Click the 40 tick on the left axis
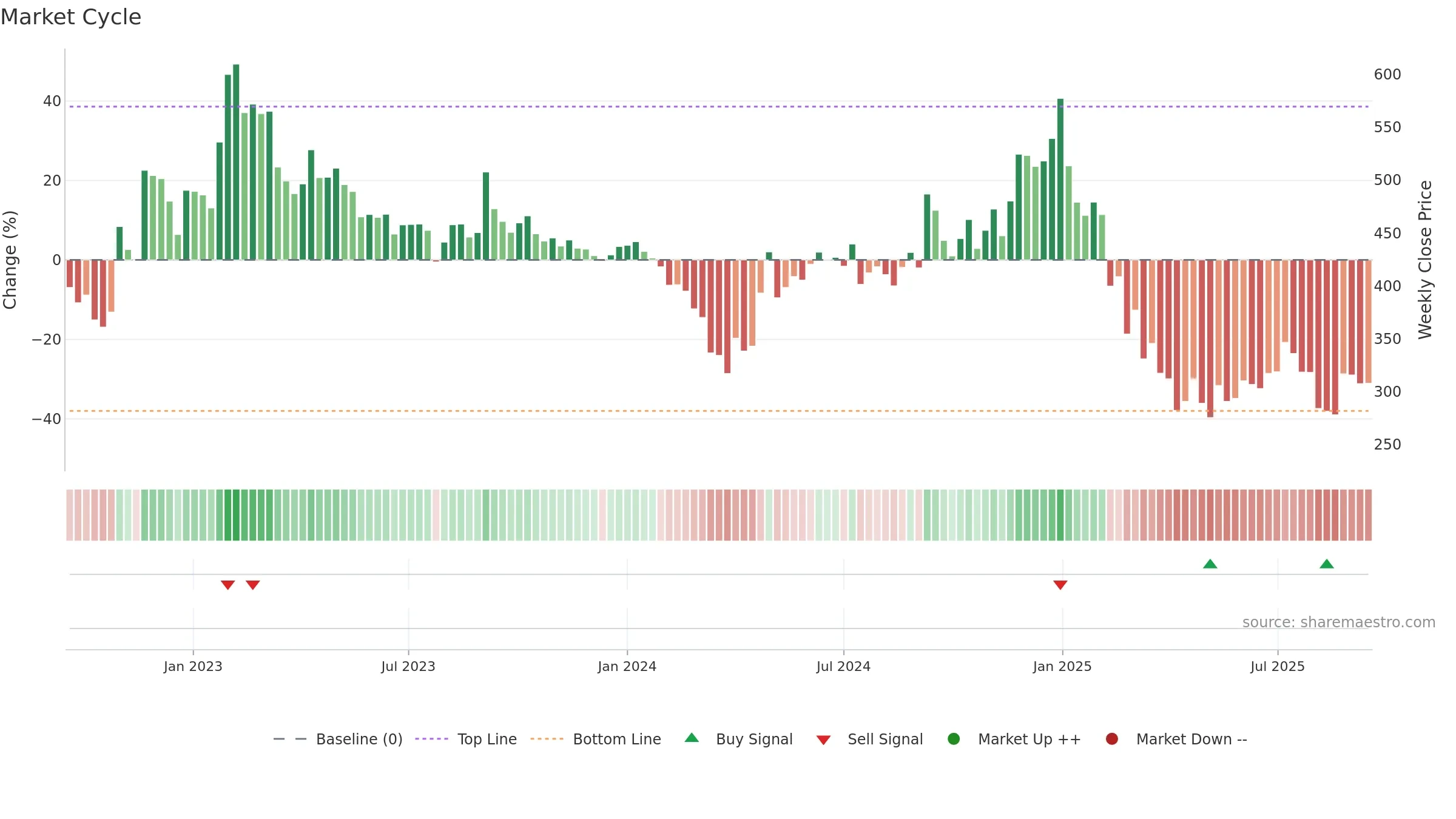The image size is (1456, 819). coord(52,101)
